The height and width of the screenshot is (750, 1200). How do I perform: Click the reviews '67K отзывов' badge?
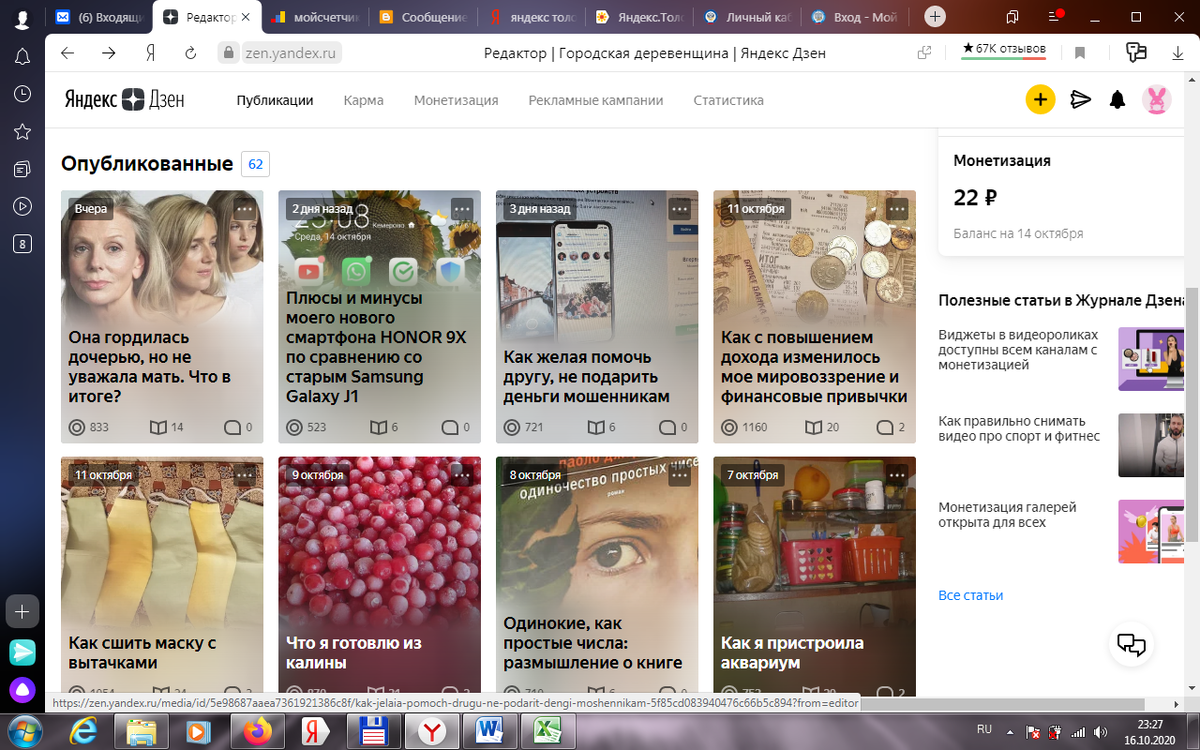[x=1004, y=49]
